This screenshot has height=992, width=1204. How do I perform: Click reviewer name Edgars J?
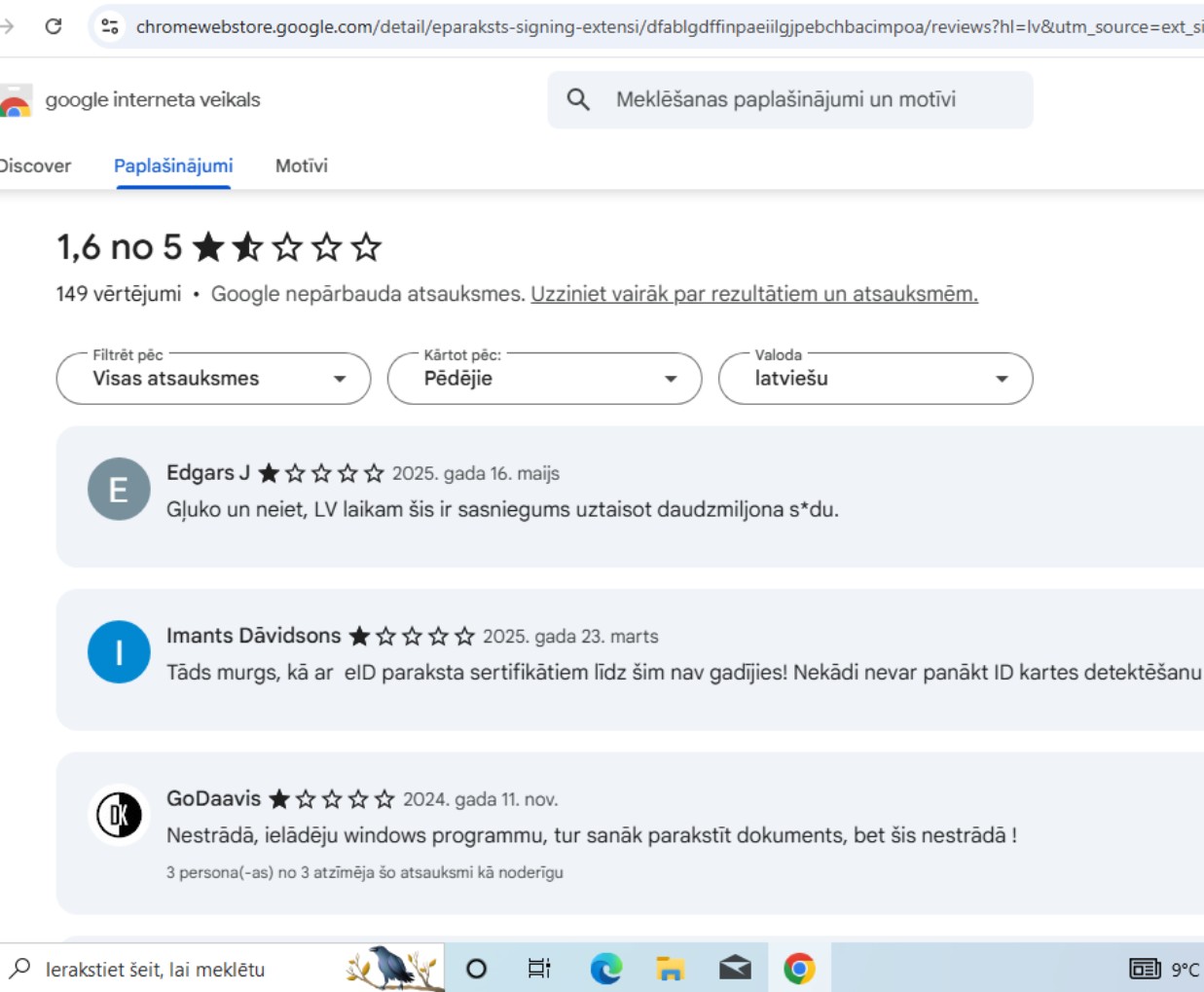point(208,473)
